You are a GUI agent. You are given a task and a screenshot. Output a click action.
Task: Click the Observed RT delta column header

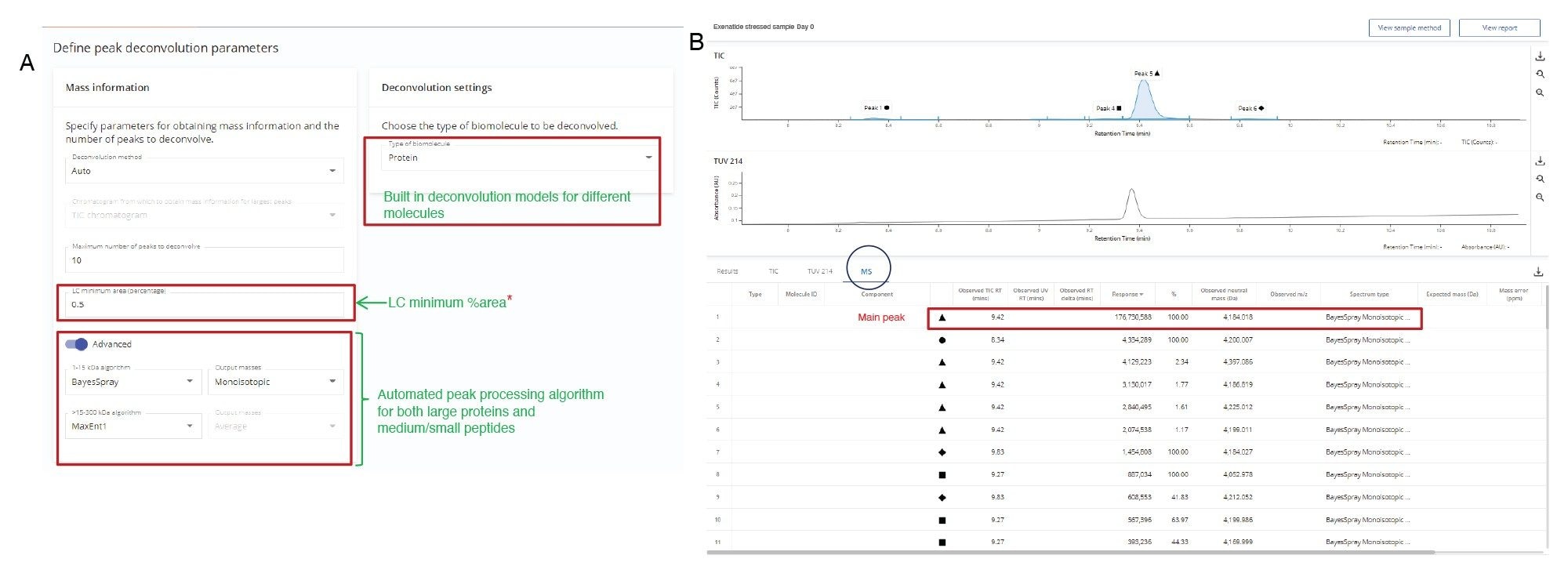pos(1076,294)
